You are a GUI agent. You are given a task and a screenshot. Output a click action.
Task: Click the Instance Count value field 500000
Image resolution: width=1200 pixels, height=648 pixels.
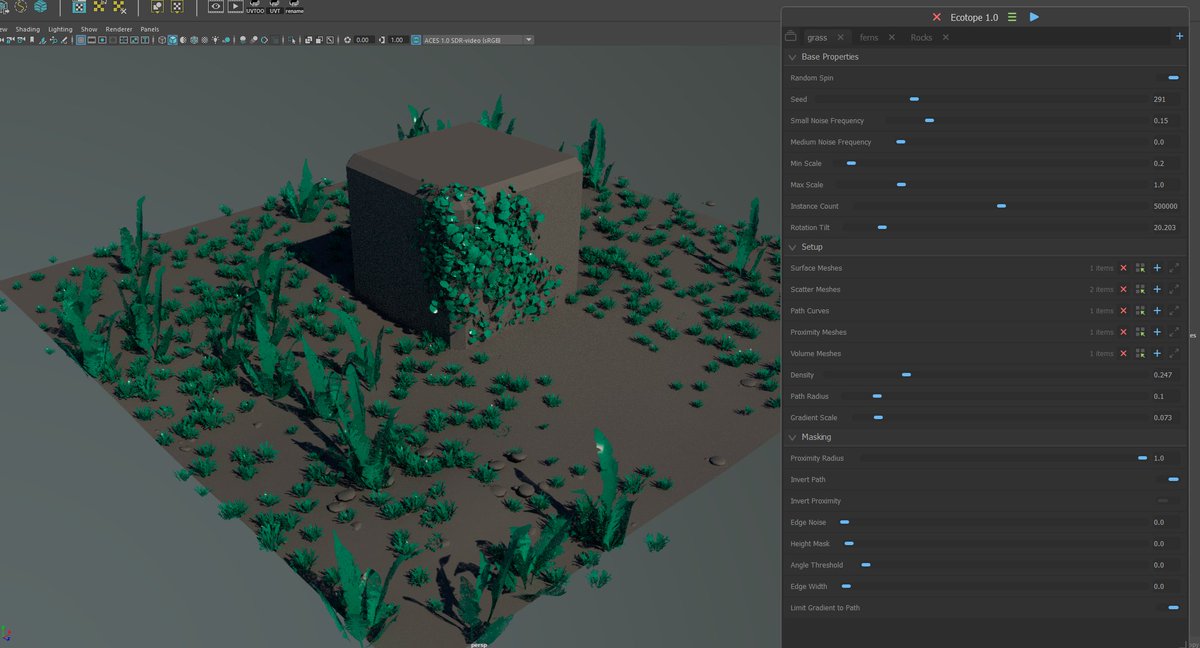pyautogui.click(x=1165, y=206)
